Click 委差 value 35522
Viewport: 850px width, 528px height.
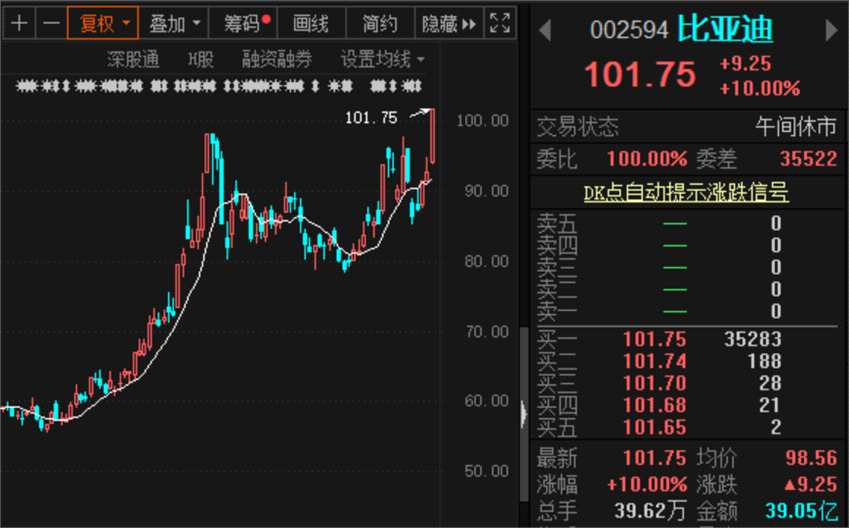tap(808, 159)
